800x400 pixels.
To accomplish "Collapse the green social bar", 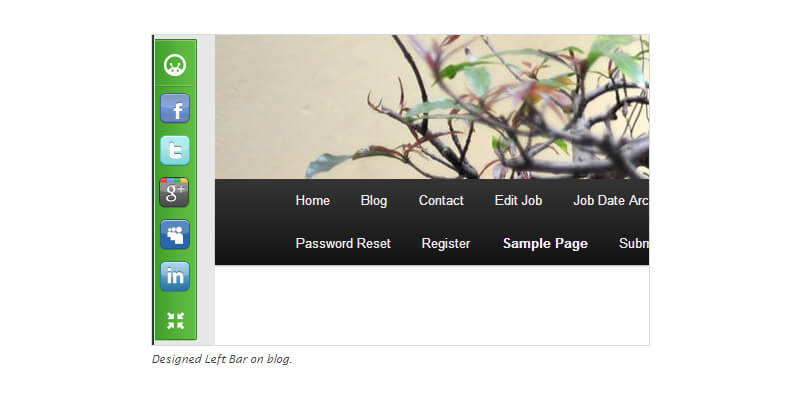I will click(176, 321).
